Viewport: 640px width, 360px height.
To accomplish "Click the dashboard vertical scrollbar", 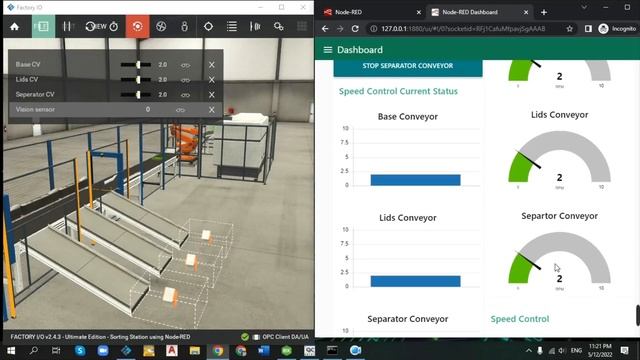I will tap(638, 315).
